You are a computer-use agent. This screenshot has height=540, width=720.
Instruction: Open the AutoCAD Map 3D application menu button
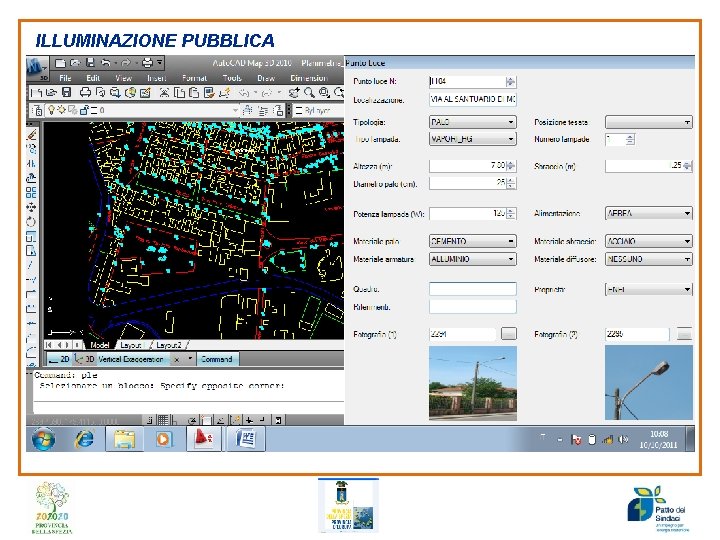(x=36, y=68)
